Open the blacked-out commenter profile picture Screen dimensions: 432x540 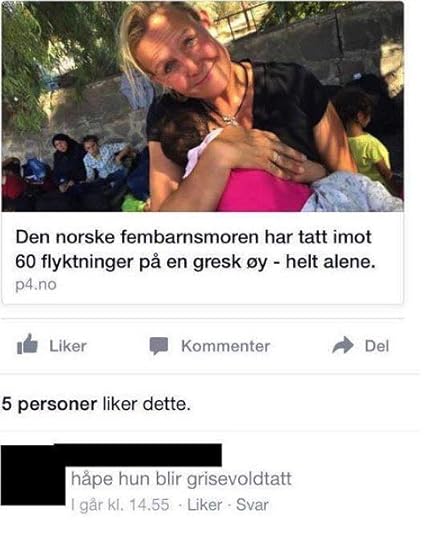(x=33, y=475)
